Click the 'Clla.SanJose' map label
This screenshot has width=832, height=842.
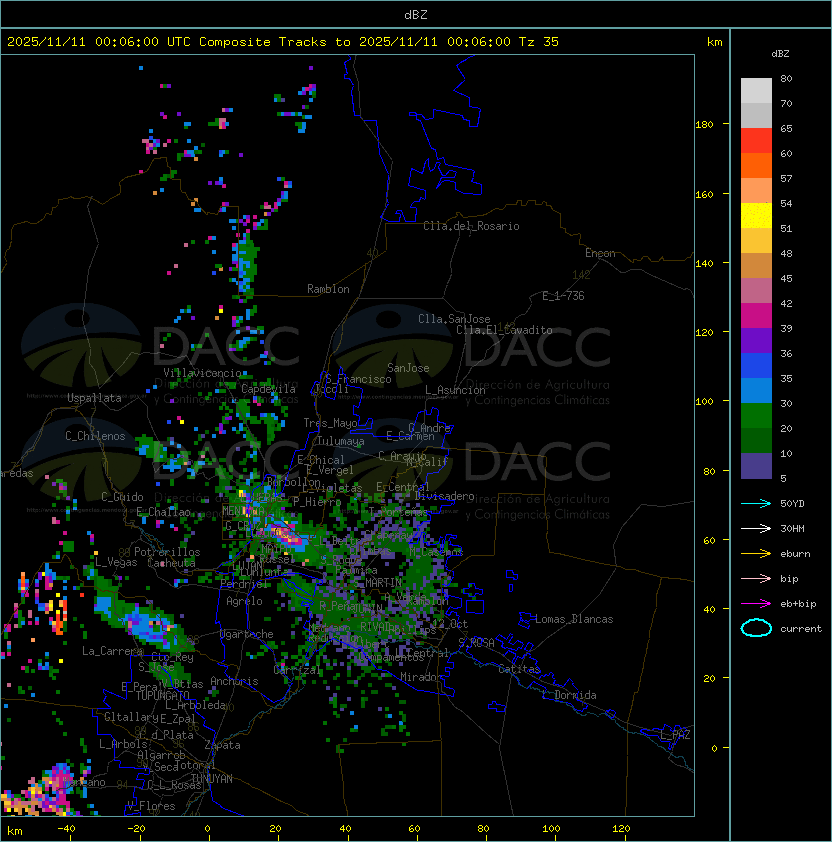(x=454, y=319)
